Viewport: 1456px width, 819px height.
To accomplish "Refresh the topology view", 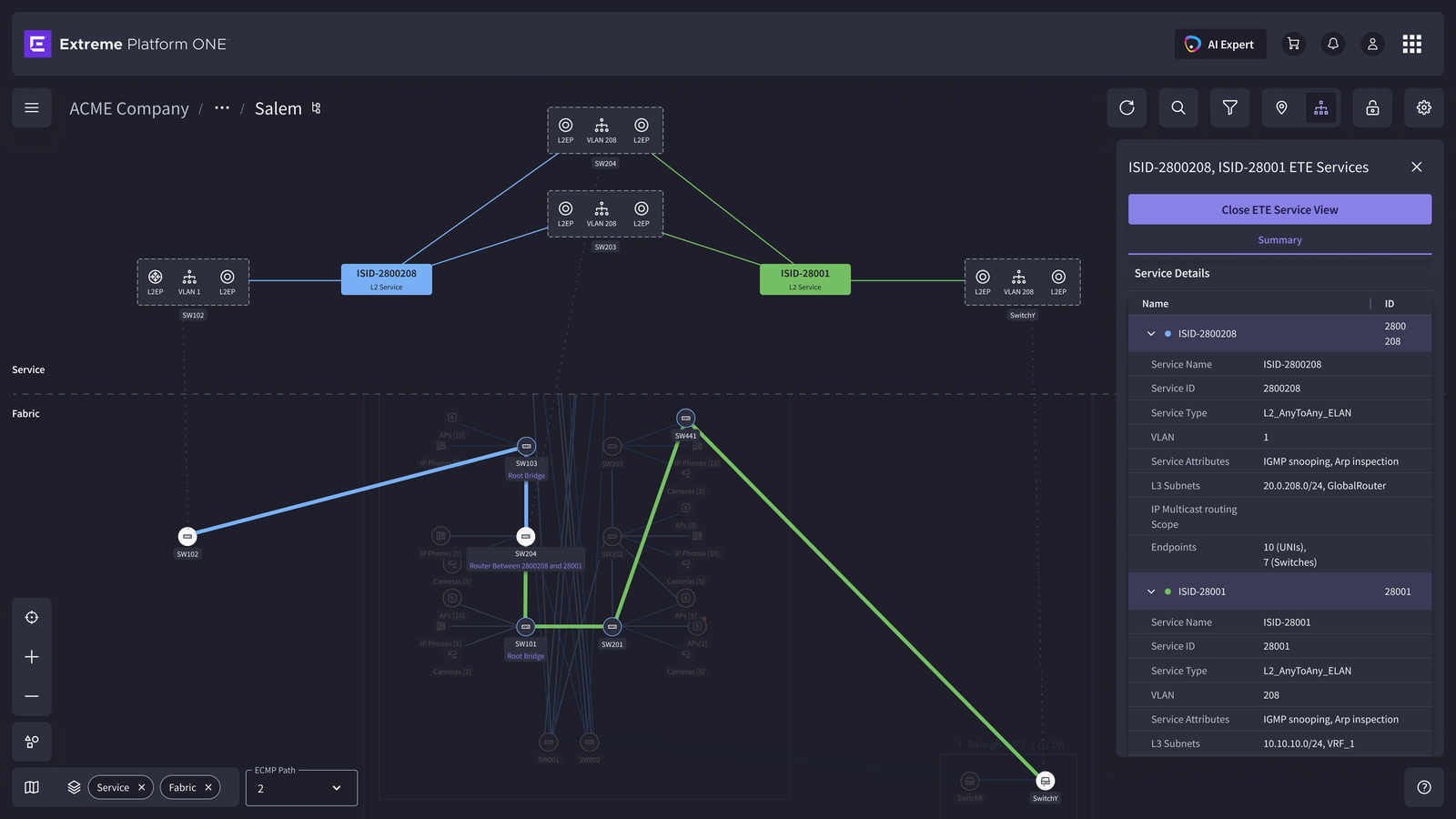I will click(x=1127, y=108).
